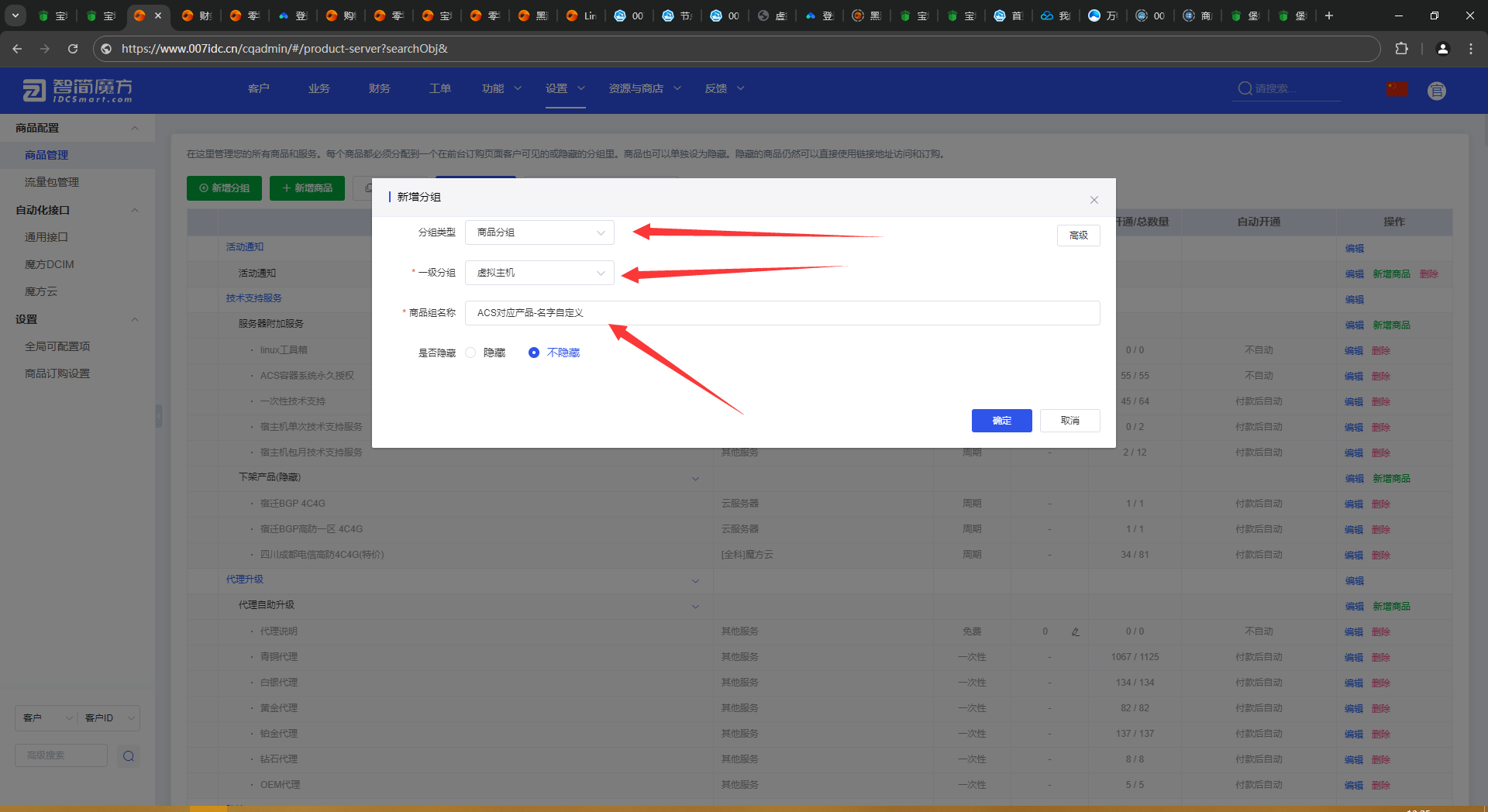Open 财务 in the top navigation
1488x812 pixels.
click(x=379, y=88)
